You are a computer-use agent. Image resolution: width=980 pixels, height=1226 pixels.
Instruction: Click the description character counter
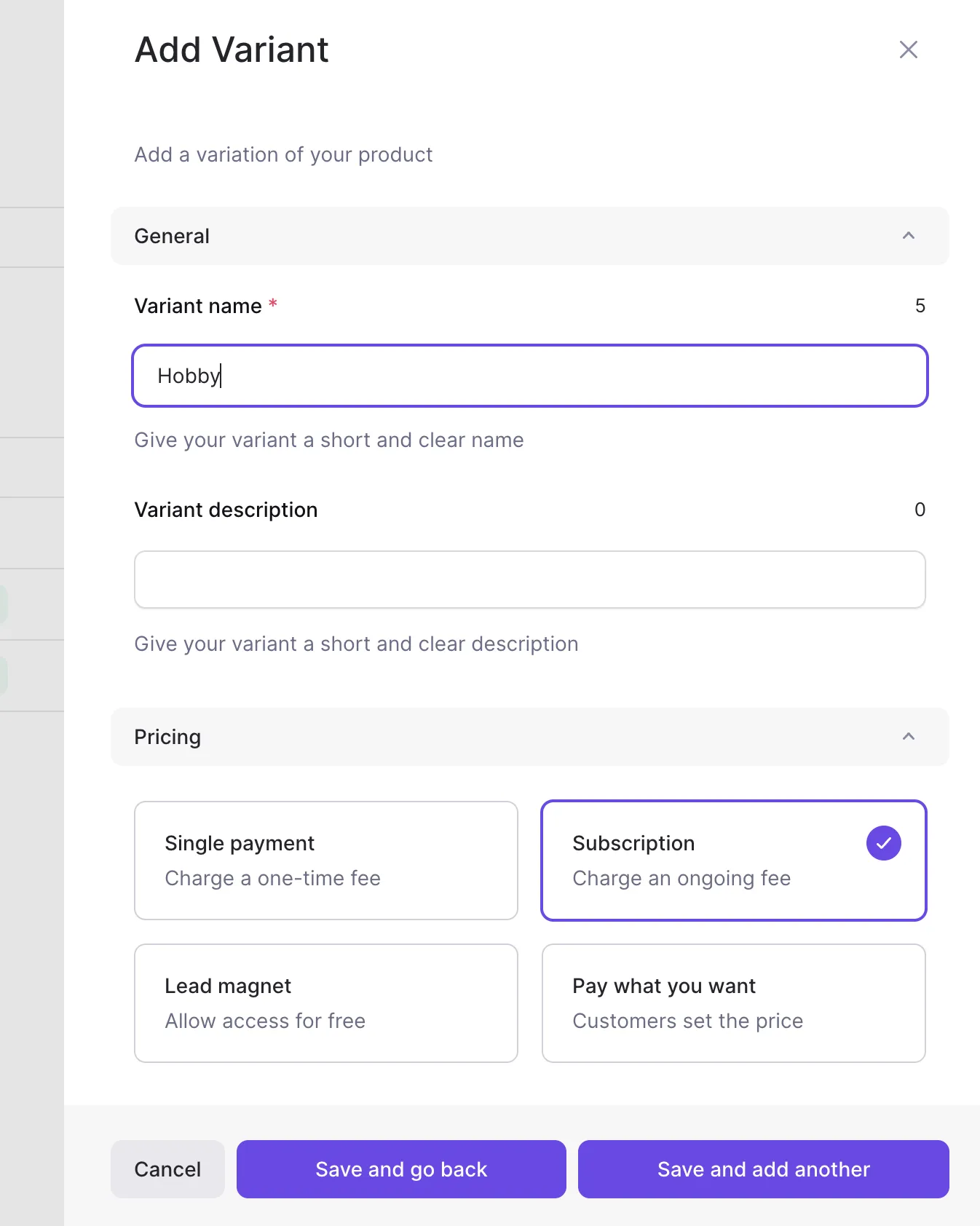click(920, 510)
